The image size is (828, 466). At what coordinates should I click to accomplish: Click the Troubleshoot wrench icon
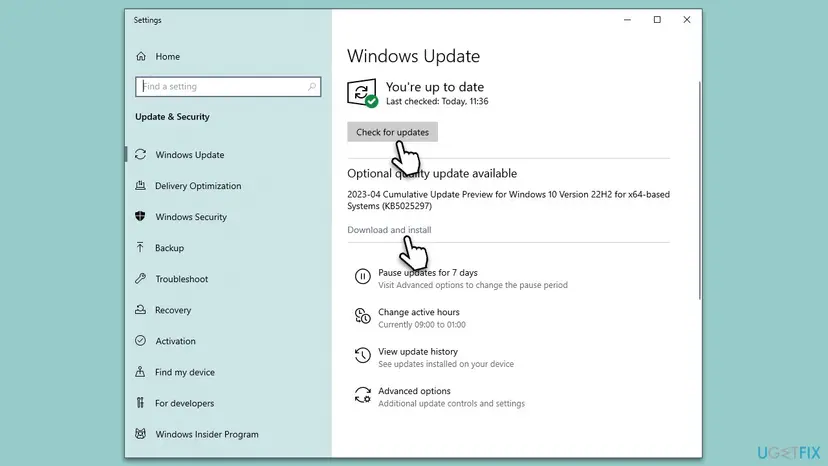pos(140,278)
